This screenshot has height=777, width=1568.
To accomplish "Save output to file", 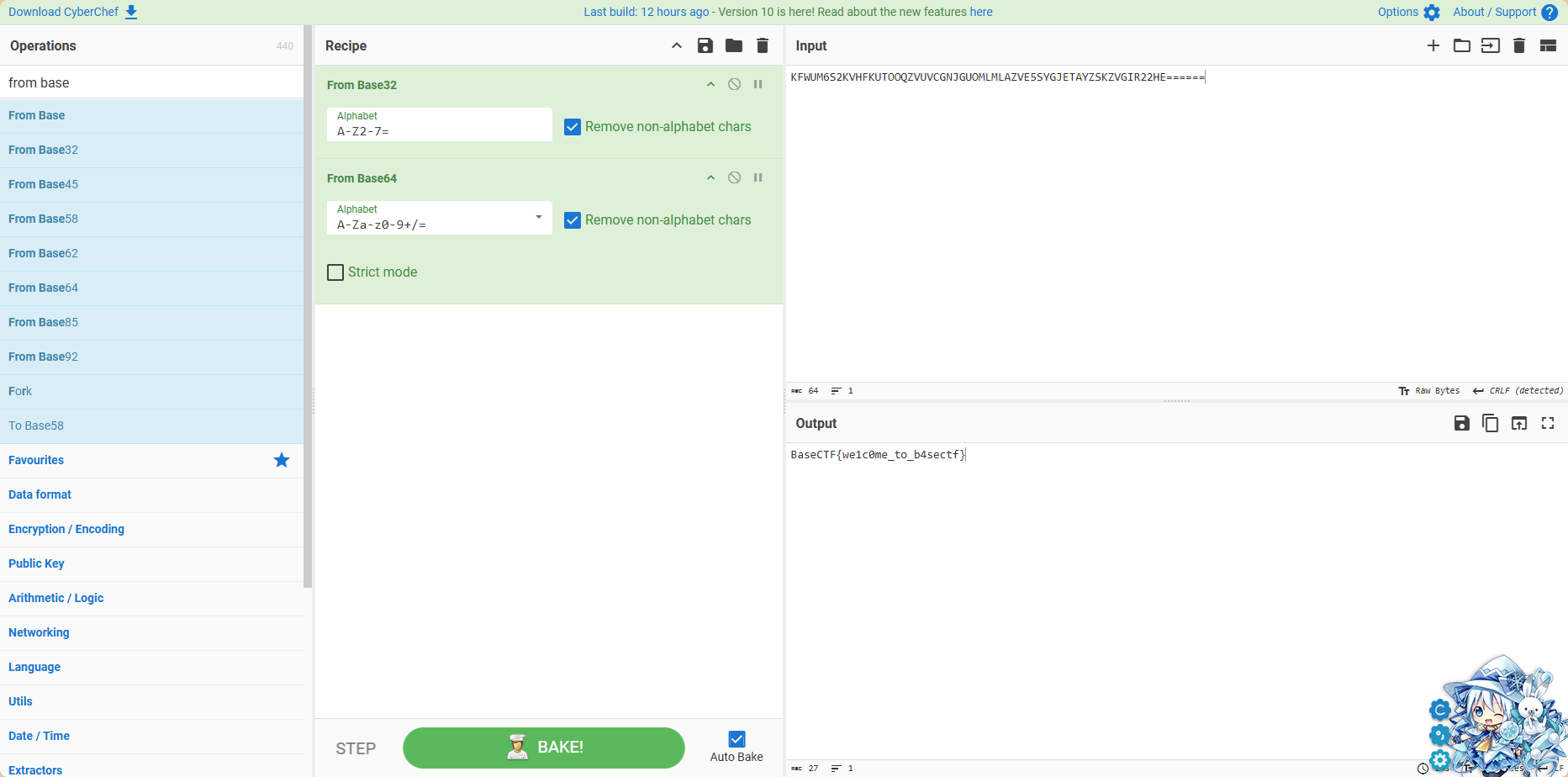I will point(1462,423).
